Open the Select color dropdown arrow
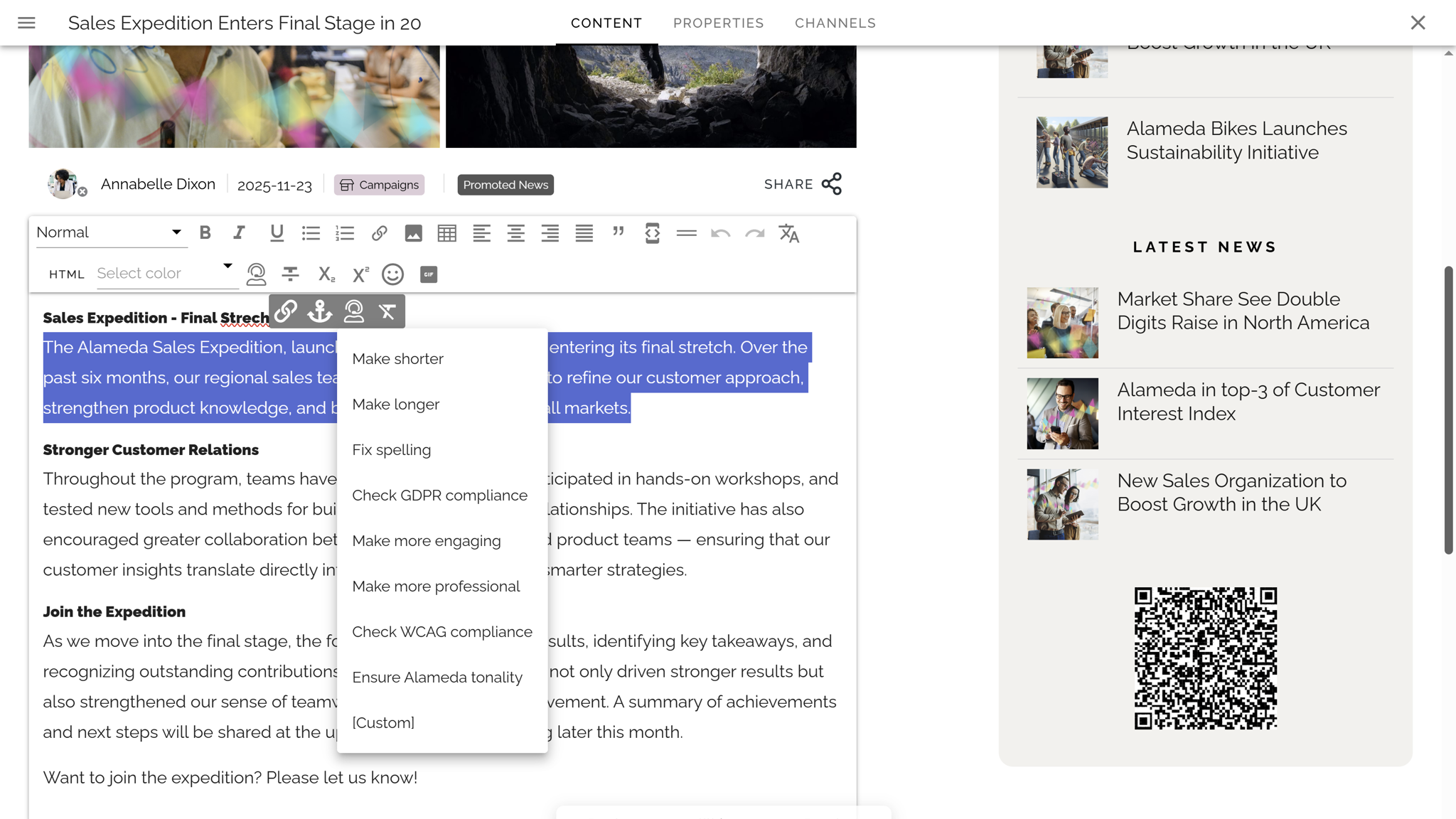 pos(227,265)
